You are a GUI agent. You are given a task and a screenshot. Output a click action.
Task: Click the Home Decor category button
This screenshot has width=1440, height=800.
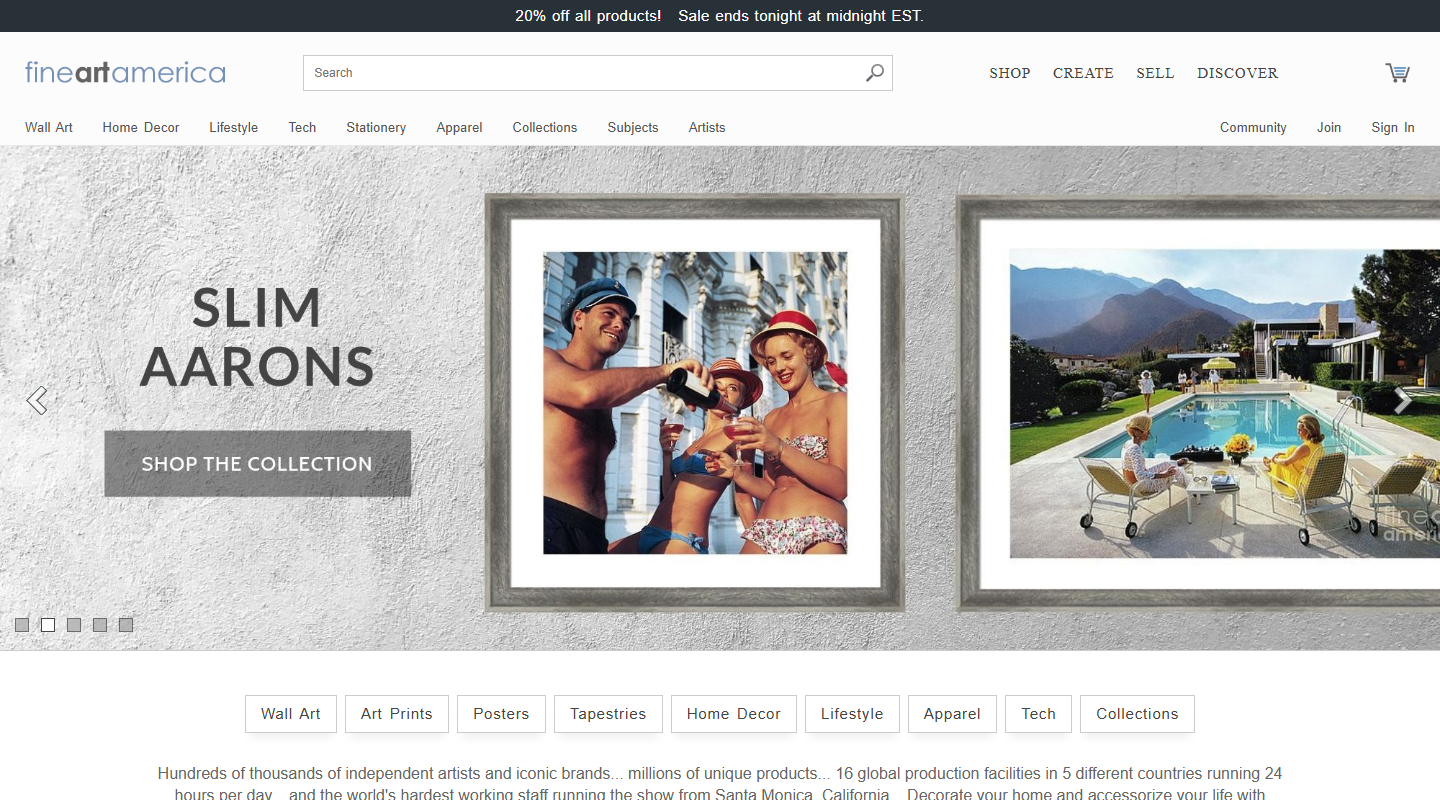[x=734, y=714]
